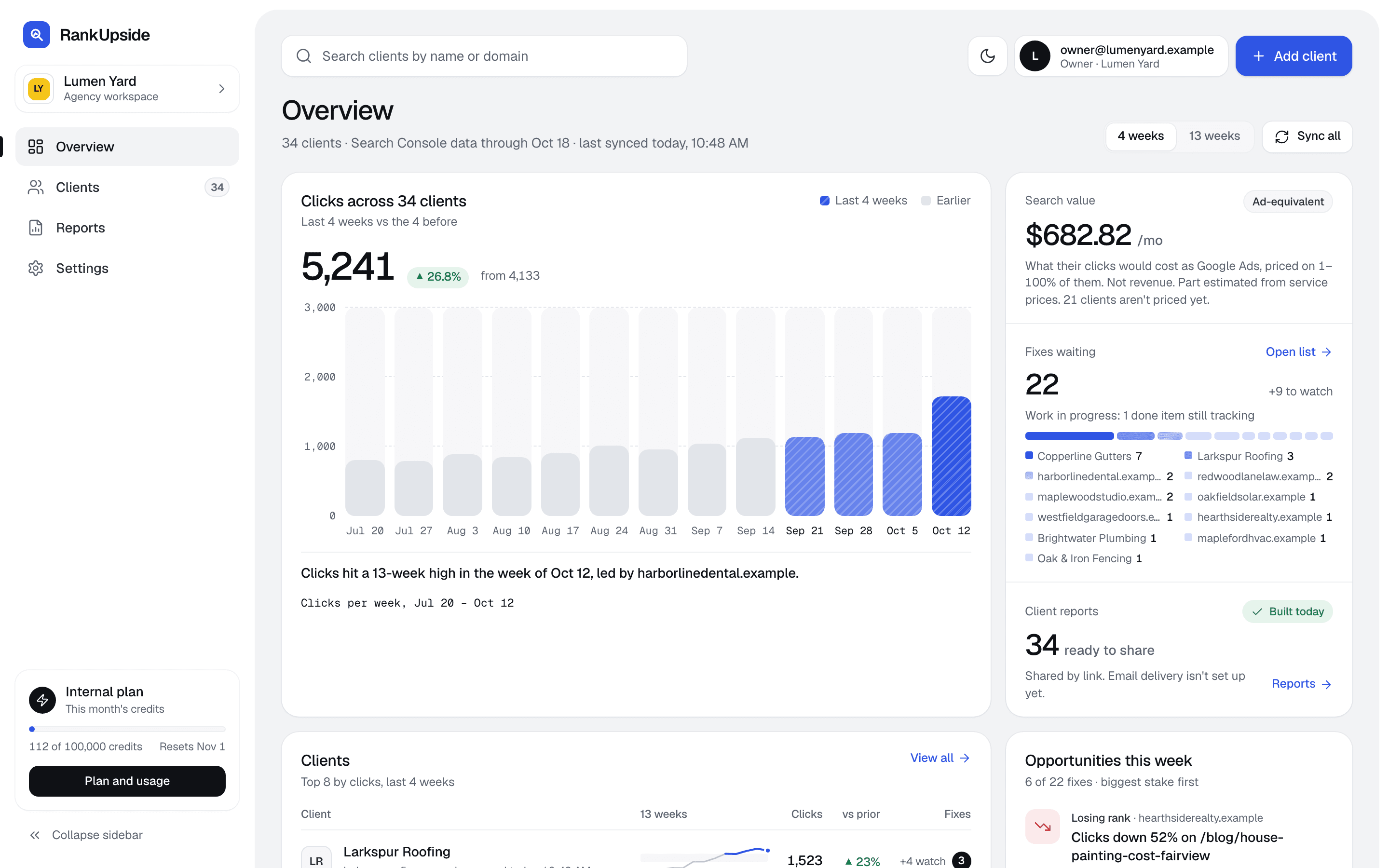The height and width of the screenshot is (868, 1389).
Task: Click Larkspur Roofing legend entry
Action: (1239, 456)
